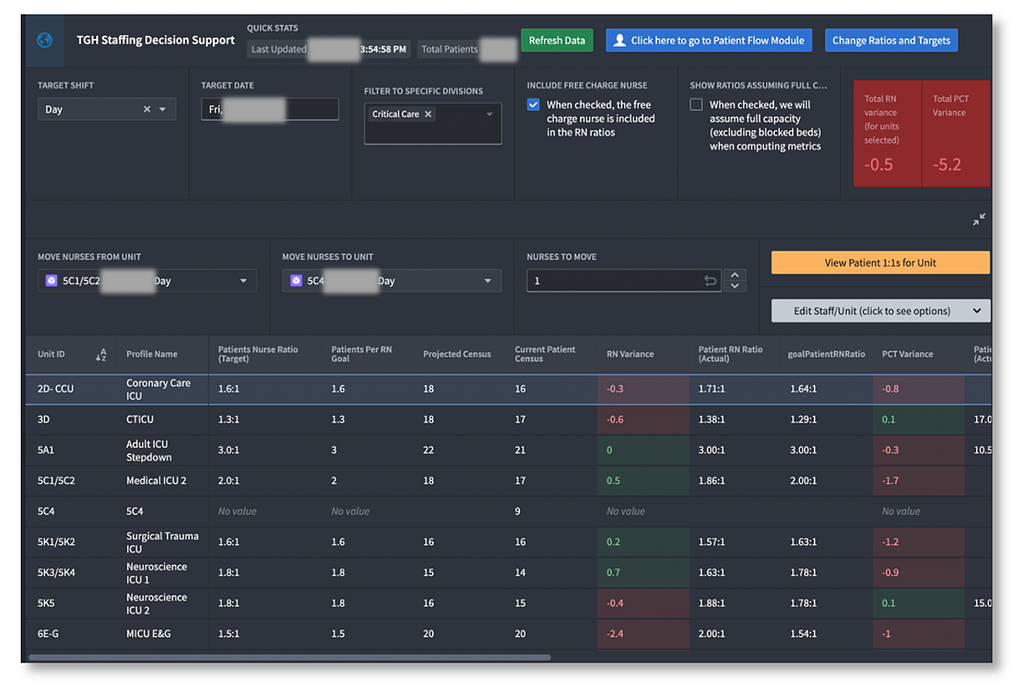Viewport: 1024px width, 696px height.
Task: Remove the Critical Care division filter tag
Action: (x=428, y=114)
